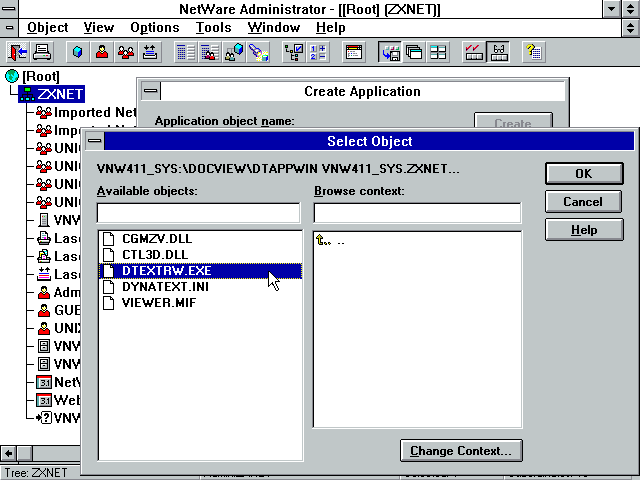Click the Save Settings disk toolbar icon
This screenshot has width=640, height=480.
point(390,52)
